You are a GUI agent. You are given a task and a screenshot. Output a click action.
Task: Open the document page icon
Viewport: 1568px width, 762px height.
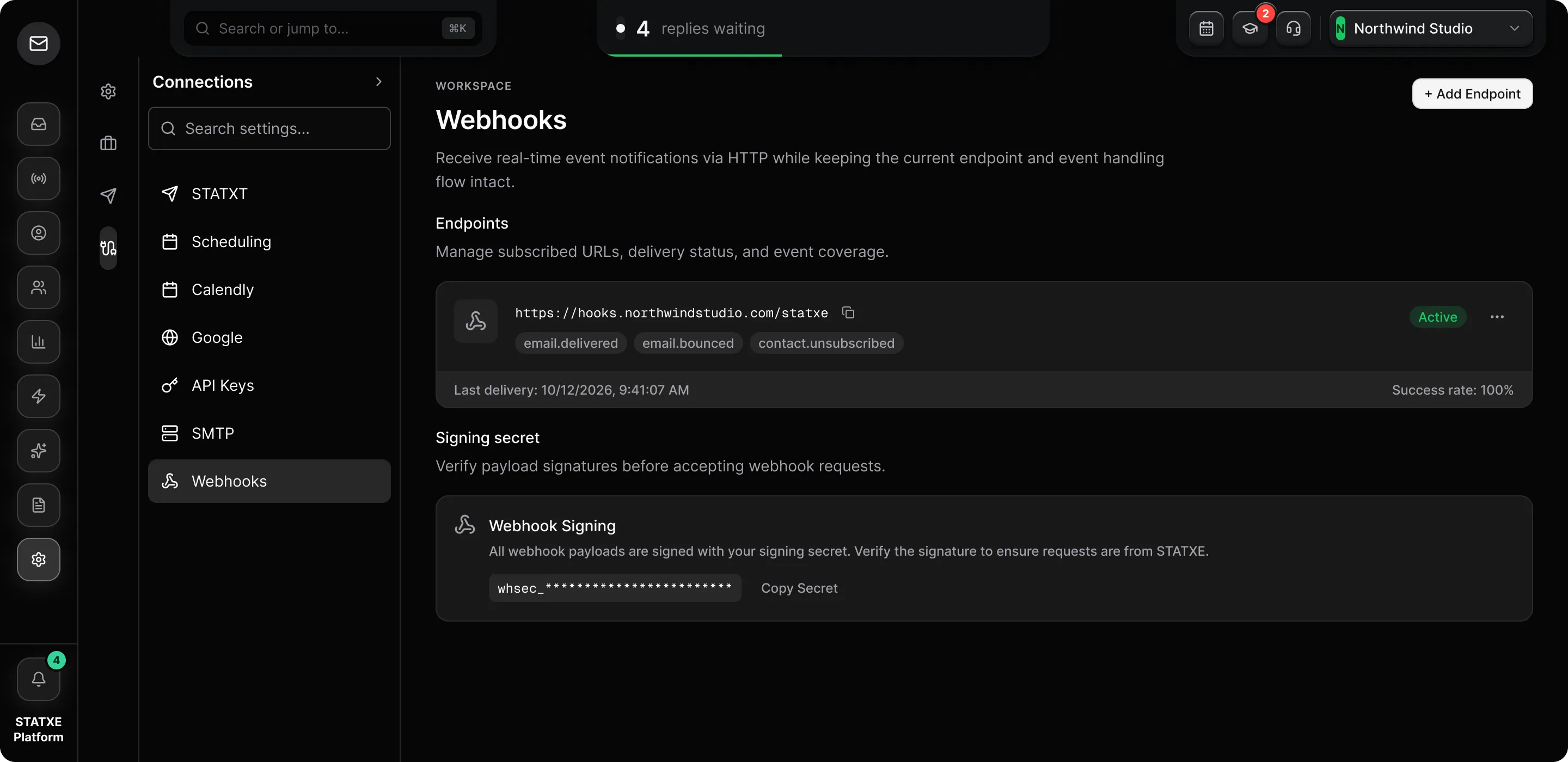point(38,505)
